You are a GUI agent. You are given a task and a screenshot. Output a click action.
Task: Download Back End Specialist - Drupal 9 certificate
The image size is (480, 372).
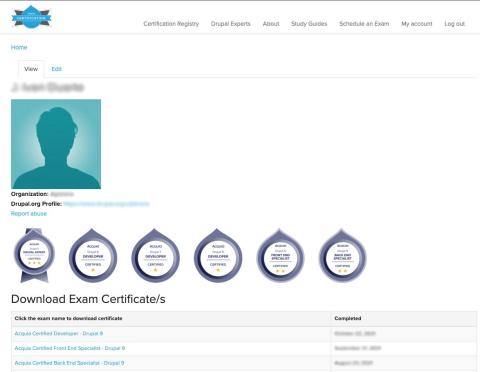pyautogui.click(x=69, y=363)
